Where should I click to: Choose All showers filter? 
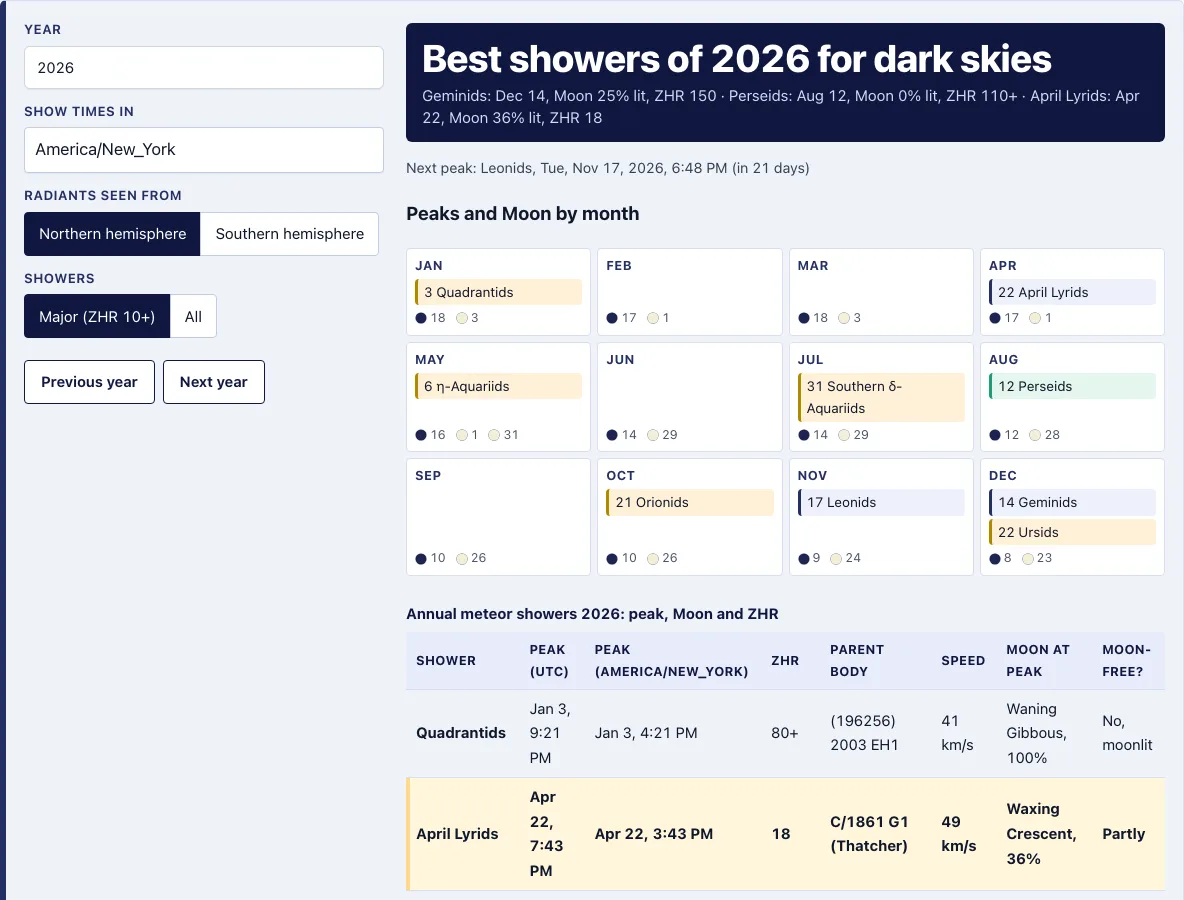[x=193, y=316]
